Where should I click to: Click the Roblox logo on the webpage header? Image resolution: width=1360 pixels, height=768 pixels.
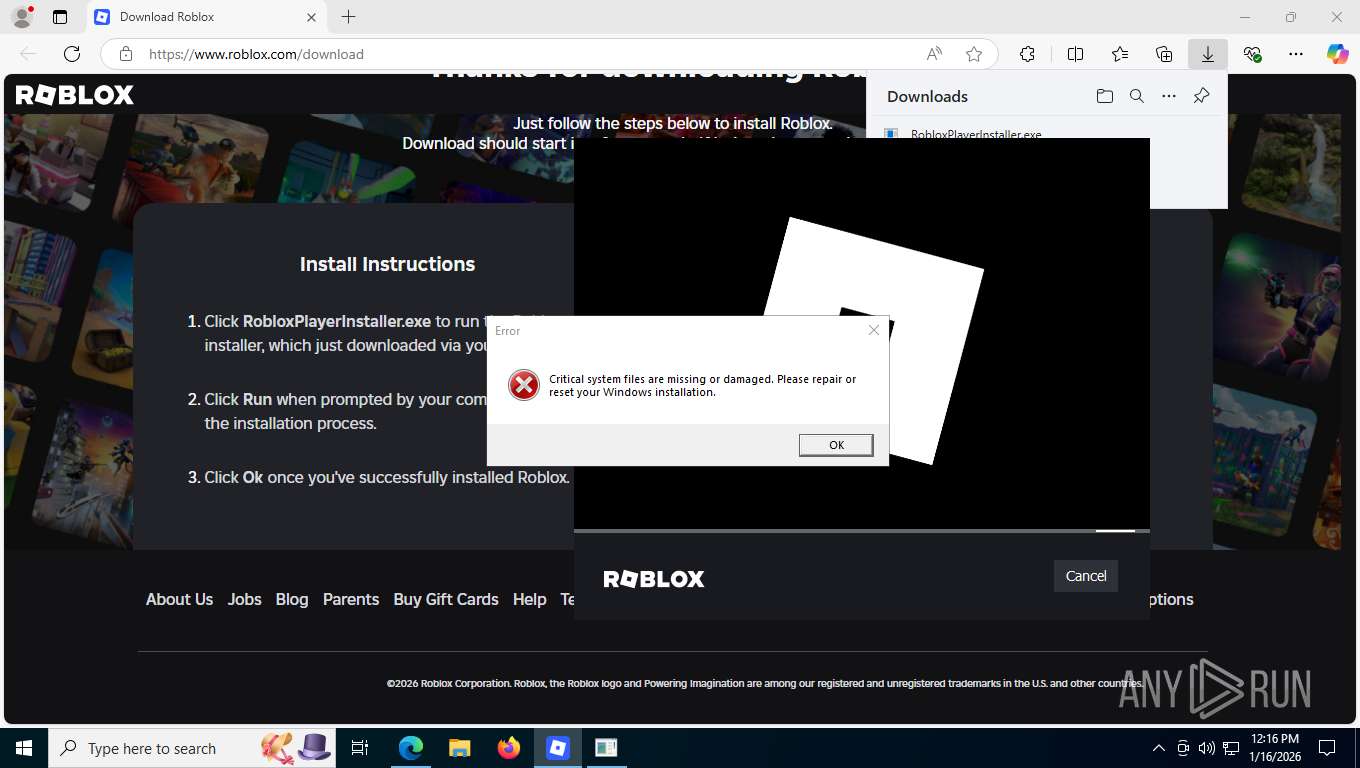click(74, 95)
